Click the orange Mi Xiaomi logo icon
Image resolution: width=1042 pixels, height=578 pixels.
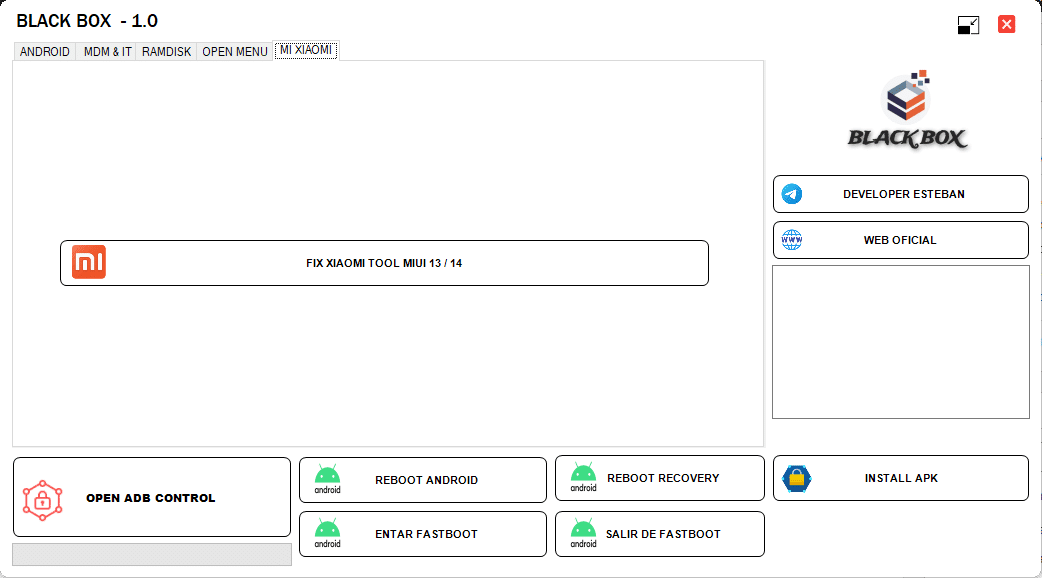click(x=88, y=262)
